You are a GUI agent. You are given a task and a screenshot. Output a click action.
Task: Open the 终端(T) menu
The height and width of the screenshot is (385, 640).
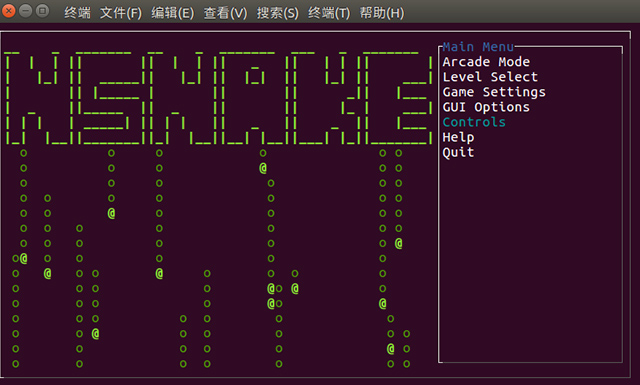coord(329,13)
